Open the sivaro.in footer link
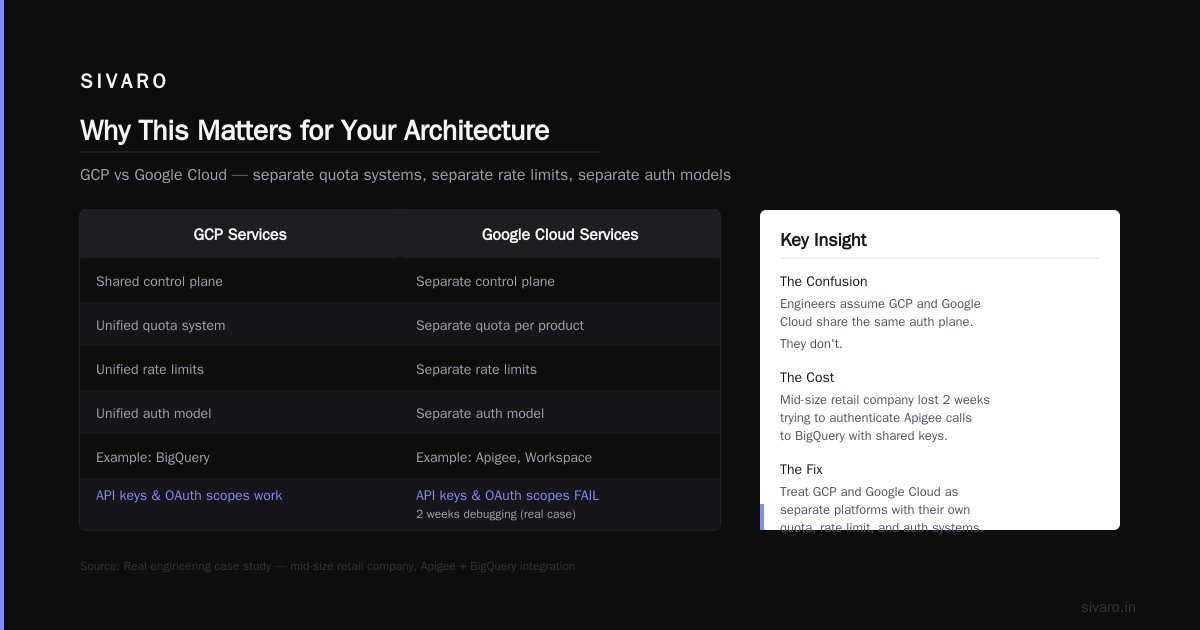Image resolution: width=1200 pixels, height=630 pixels. 1108,607
